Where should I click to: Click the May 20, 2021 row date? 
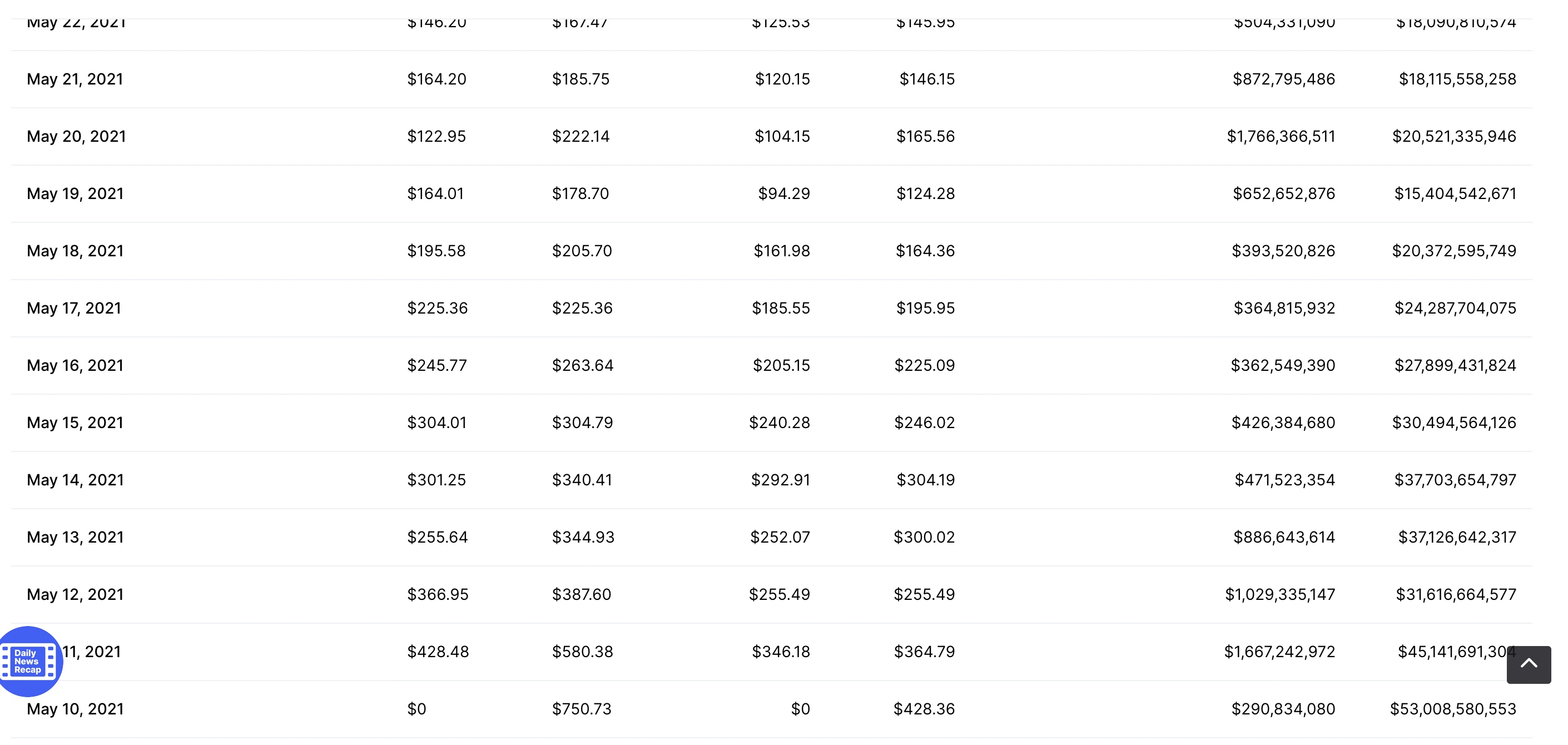76,136
